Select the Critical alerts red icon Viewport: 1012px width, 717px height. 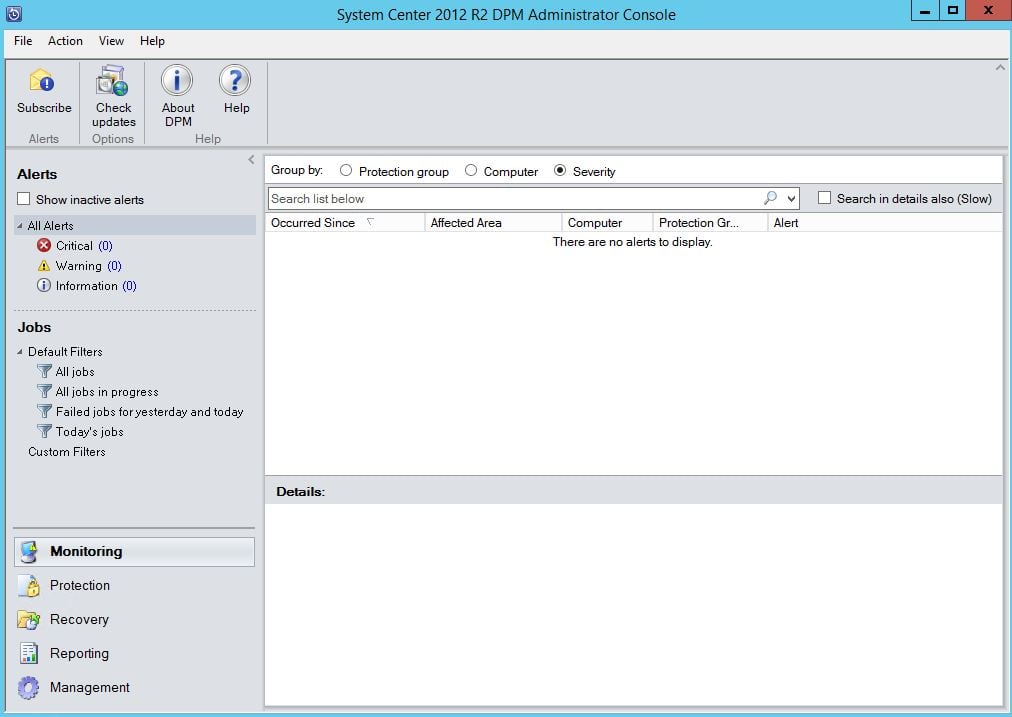pos(44,245)
